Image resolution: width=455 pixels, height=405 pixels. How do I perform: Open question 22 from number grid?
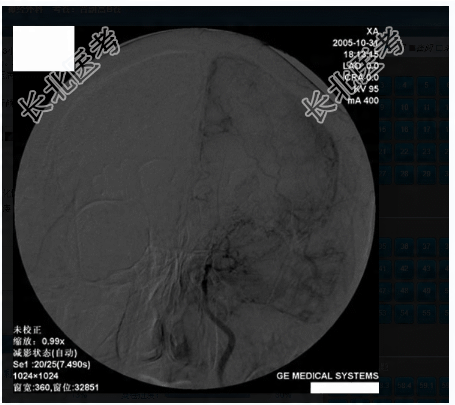[404, 152]
